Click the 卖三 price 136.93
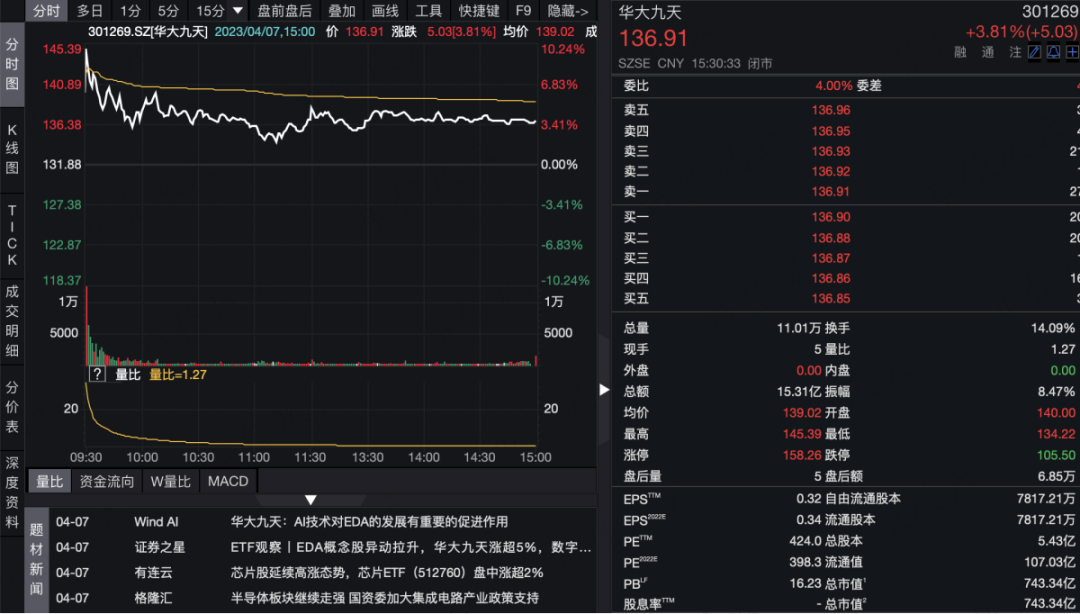The height and width of the screenshot is (614, 1080). pyautogui.click(x=831, y=151)
